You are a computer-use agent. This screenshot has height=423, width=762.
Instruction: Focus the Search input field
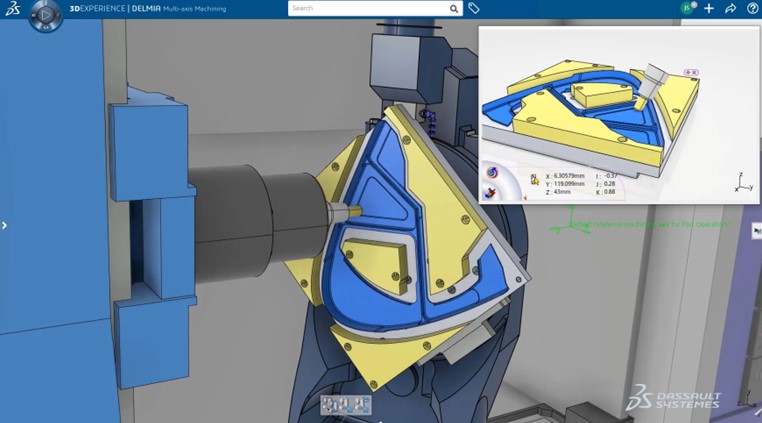368,8
